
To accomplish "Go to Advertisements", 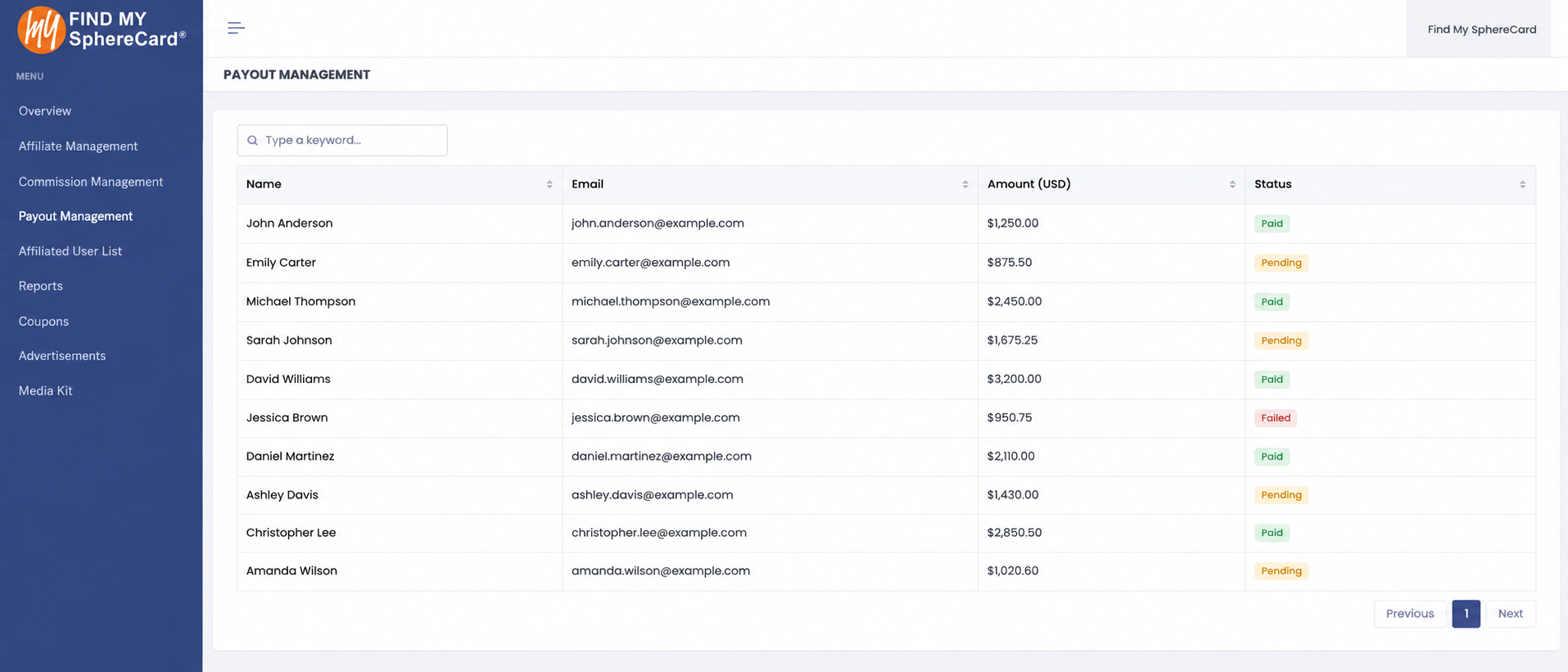I will [62, 356].
